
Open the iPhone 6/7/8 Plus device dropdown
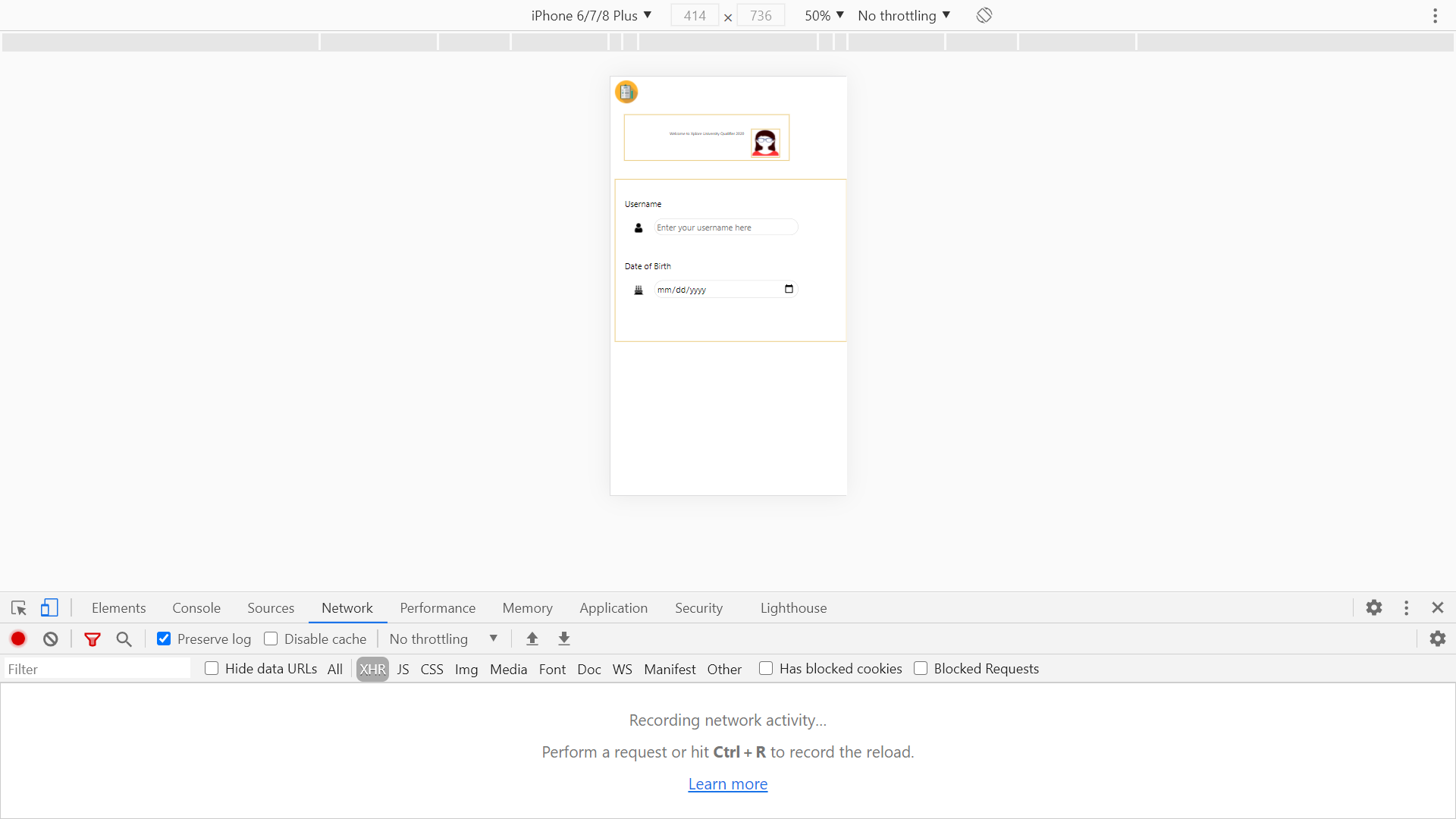[x=591, y=15]
